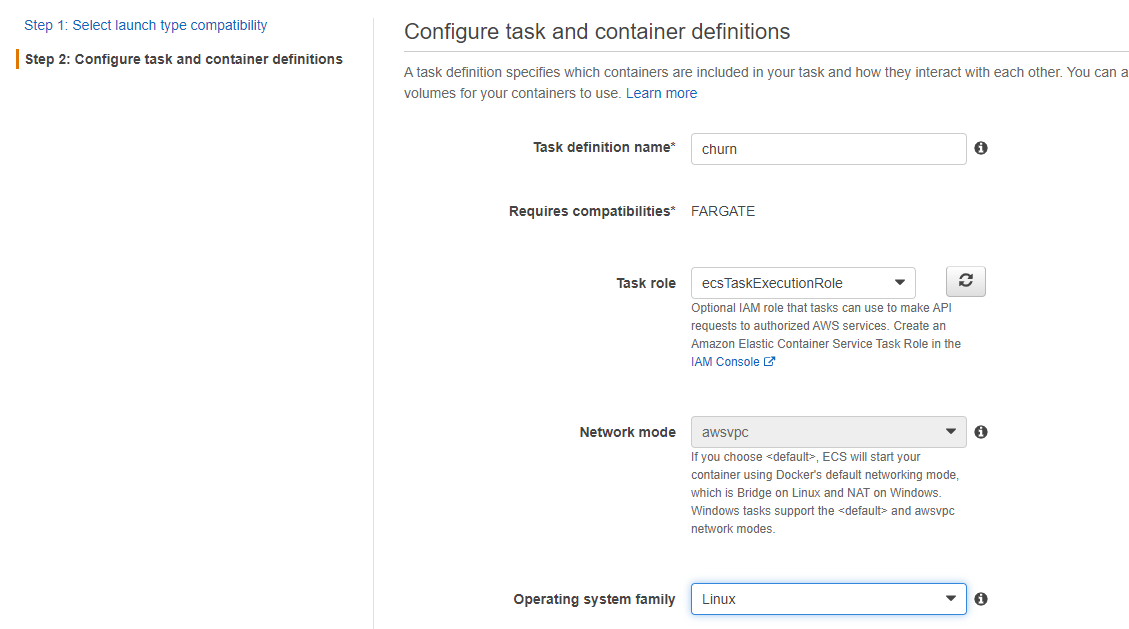Click the Operating system family label
This screenshot has width=1129, height=629.
[594, 599]
